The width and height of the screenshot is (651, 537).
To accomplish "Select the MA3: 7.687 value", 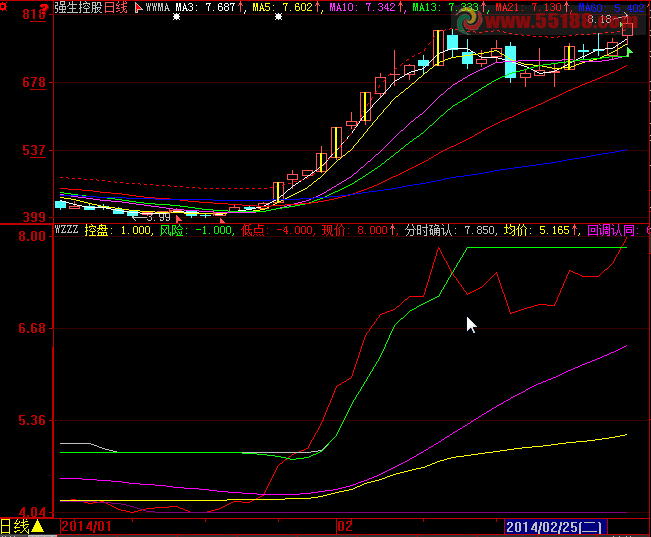I will point(206,8).
